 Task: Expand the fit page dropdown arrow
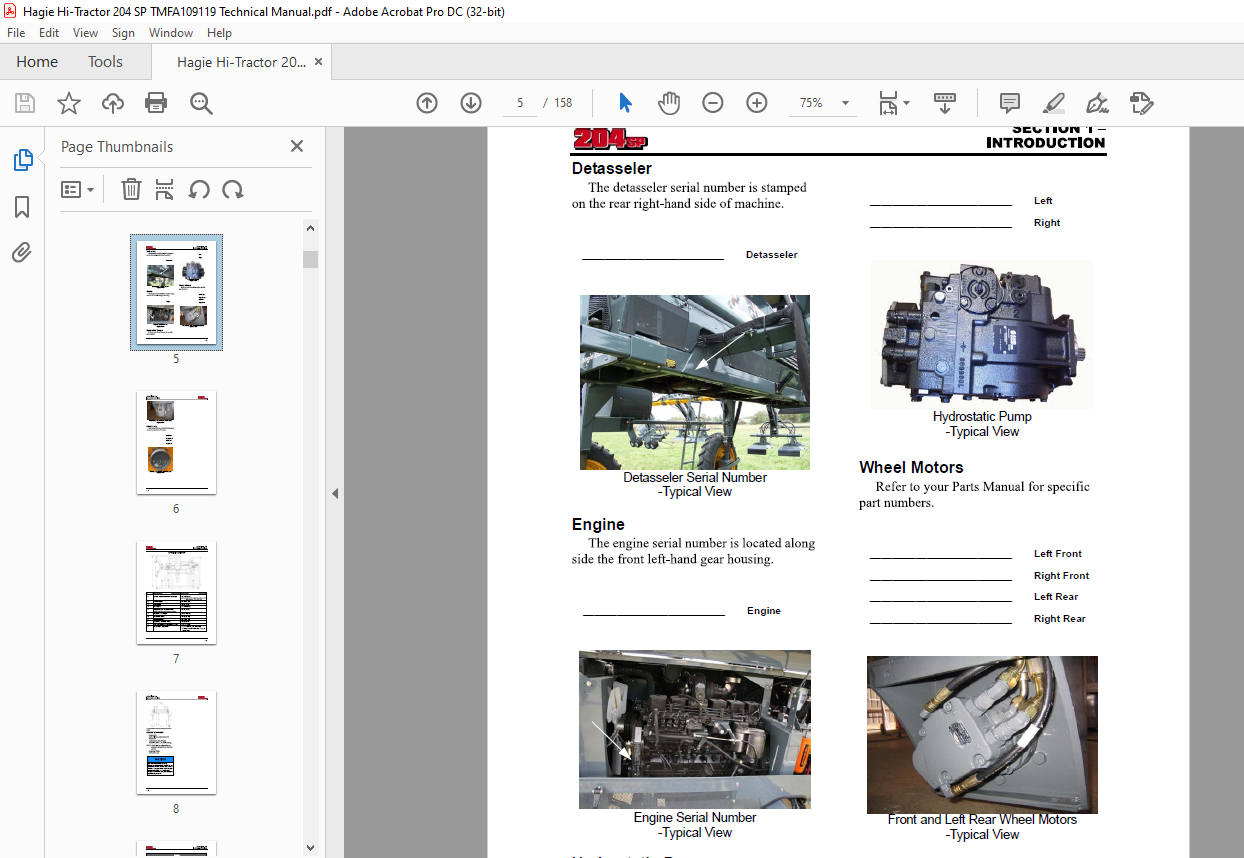(906, 103)
